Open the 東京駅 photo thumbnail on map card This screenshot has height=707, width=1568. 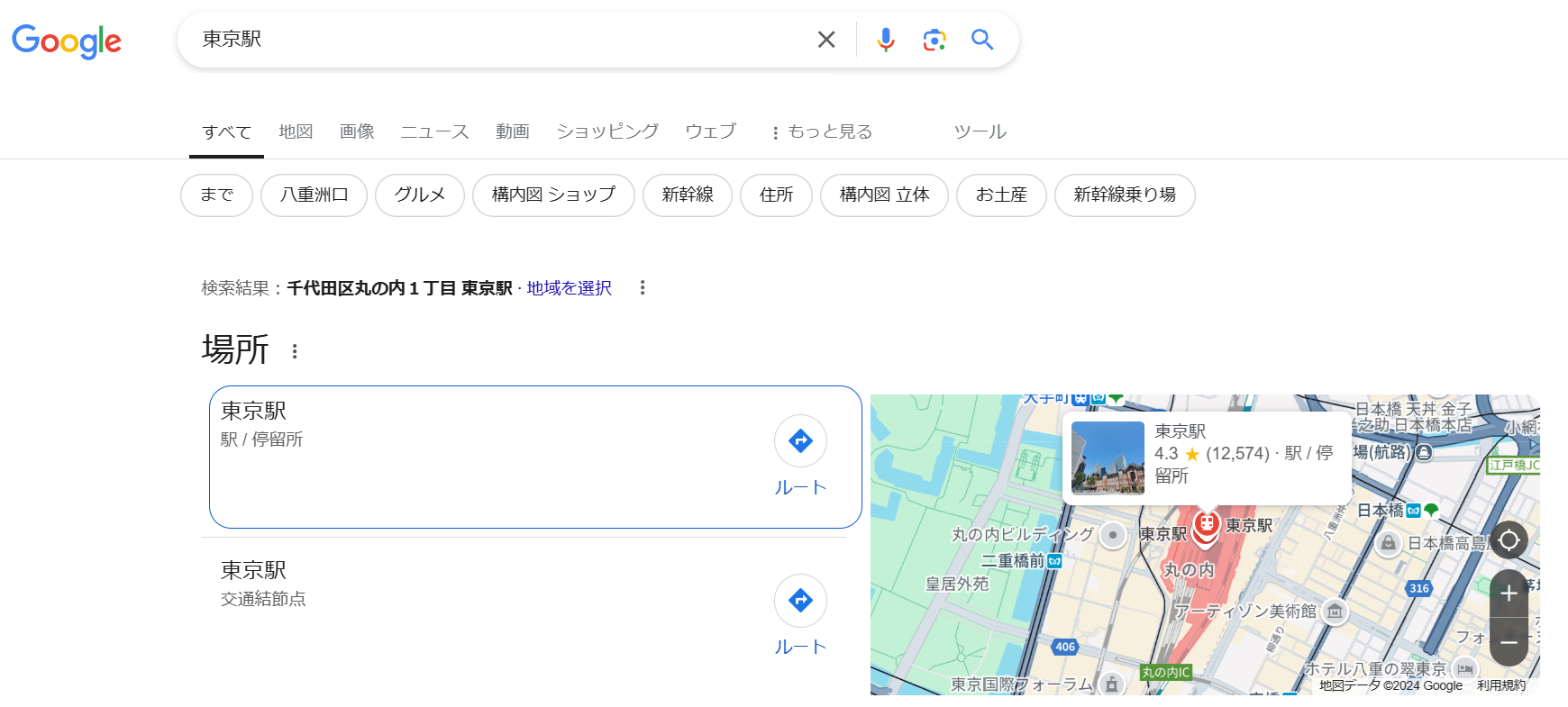pyautogui.click(x=1108, y=458)
